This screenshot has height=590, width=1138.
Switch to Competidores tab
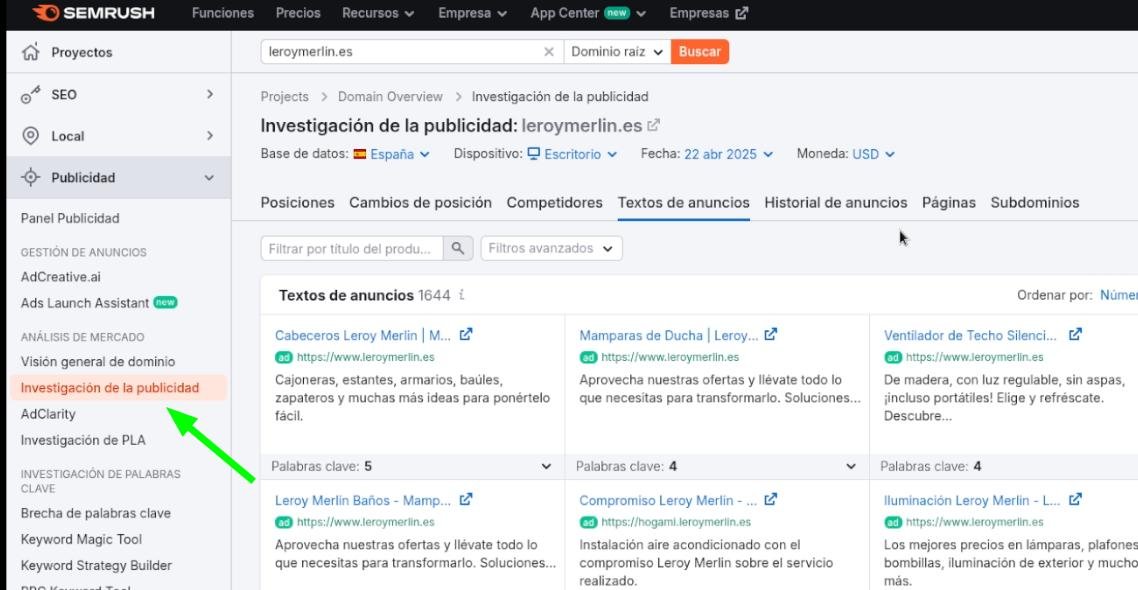point(554,202)
